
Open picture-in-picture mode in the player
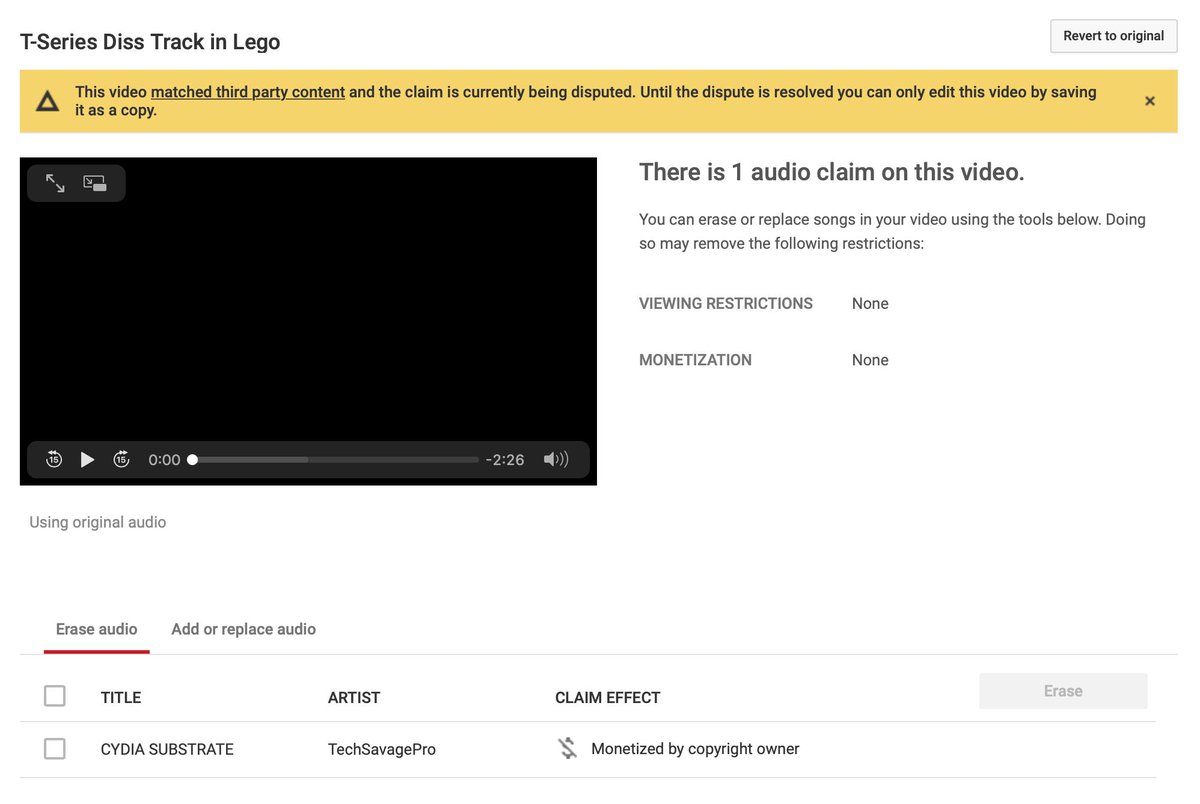[x=95, y=183]
